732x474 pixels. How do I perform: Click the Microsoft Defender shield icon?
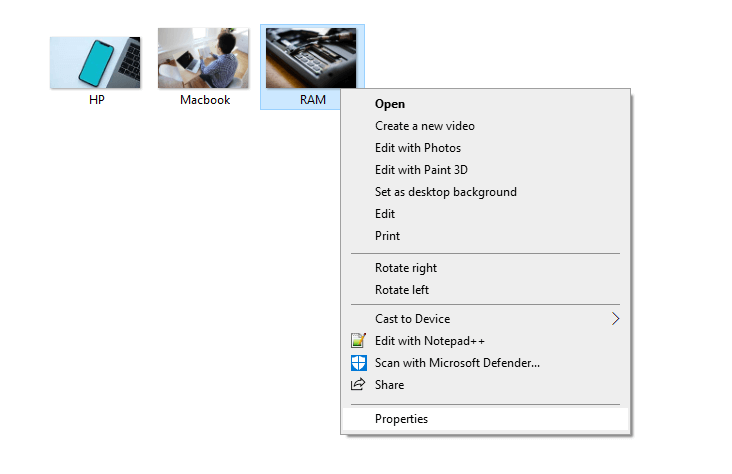click(359, 363)
